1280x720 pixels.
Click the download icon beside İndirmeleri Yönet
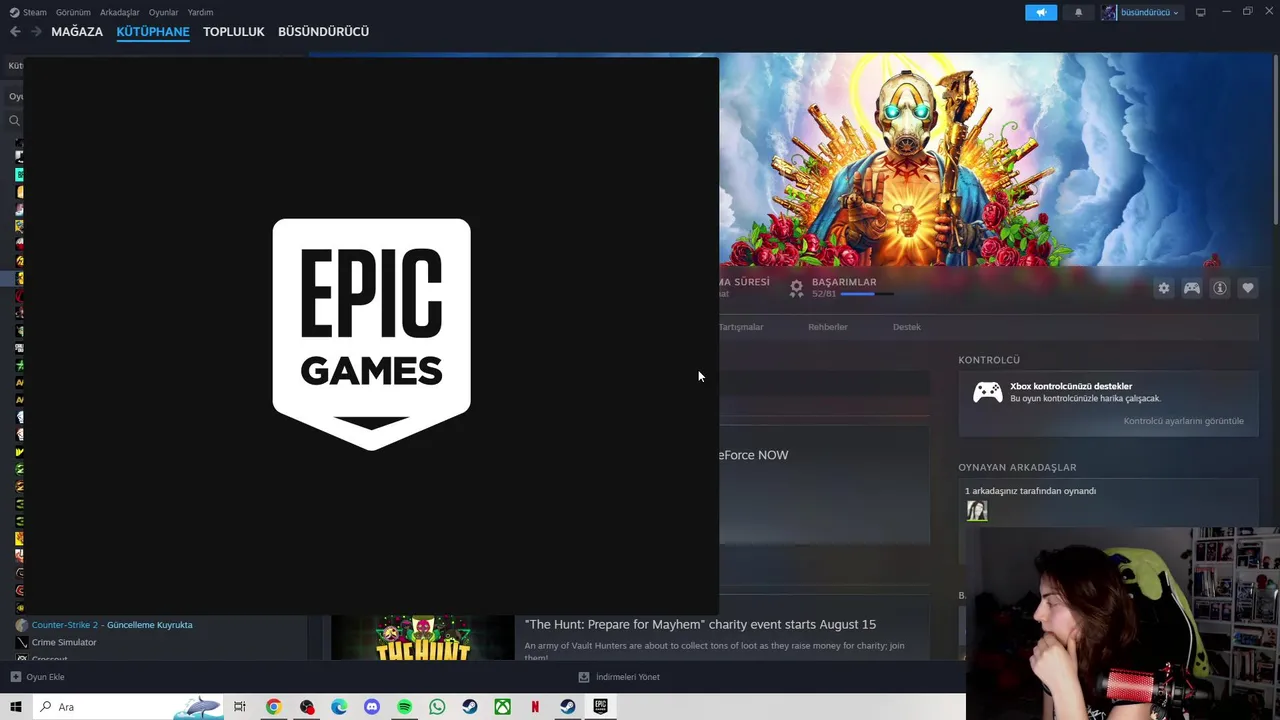click(x=584, y=677)
